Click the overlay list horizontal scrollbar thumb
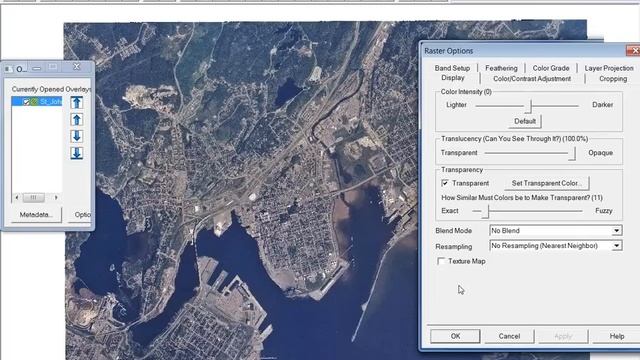 coord(33,198)
